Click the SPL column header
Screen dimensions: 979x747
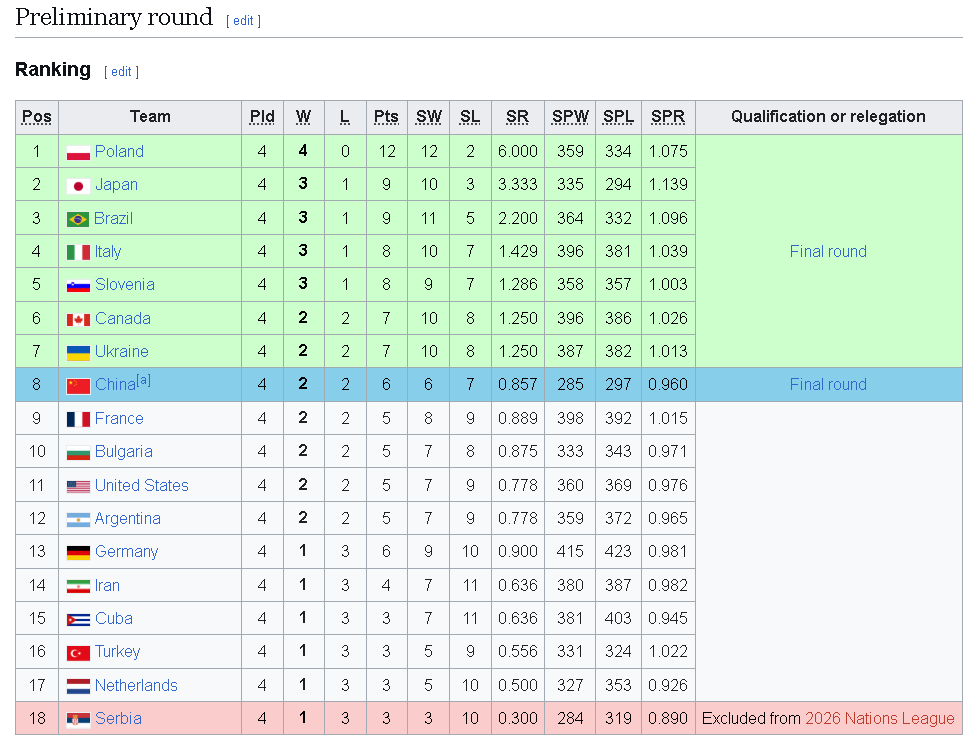pos(618,117)
